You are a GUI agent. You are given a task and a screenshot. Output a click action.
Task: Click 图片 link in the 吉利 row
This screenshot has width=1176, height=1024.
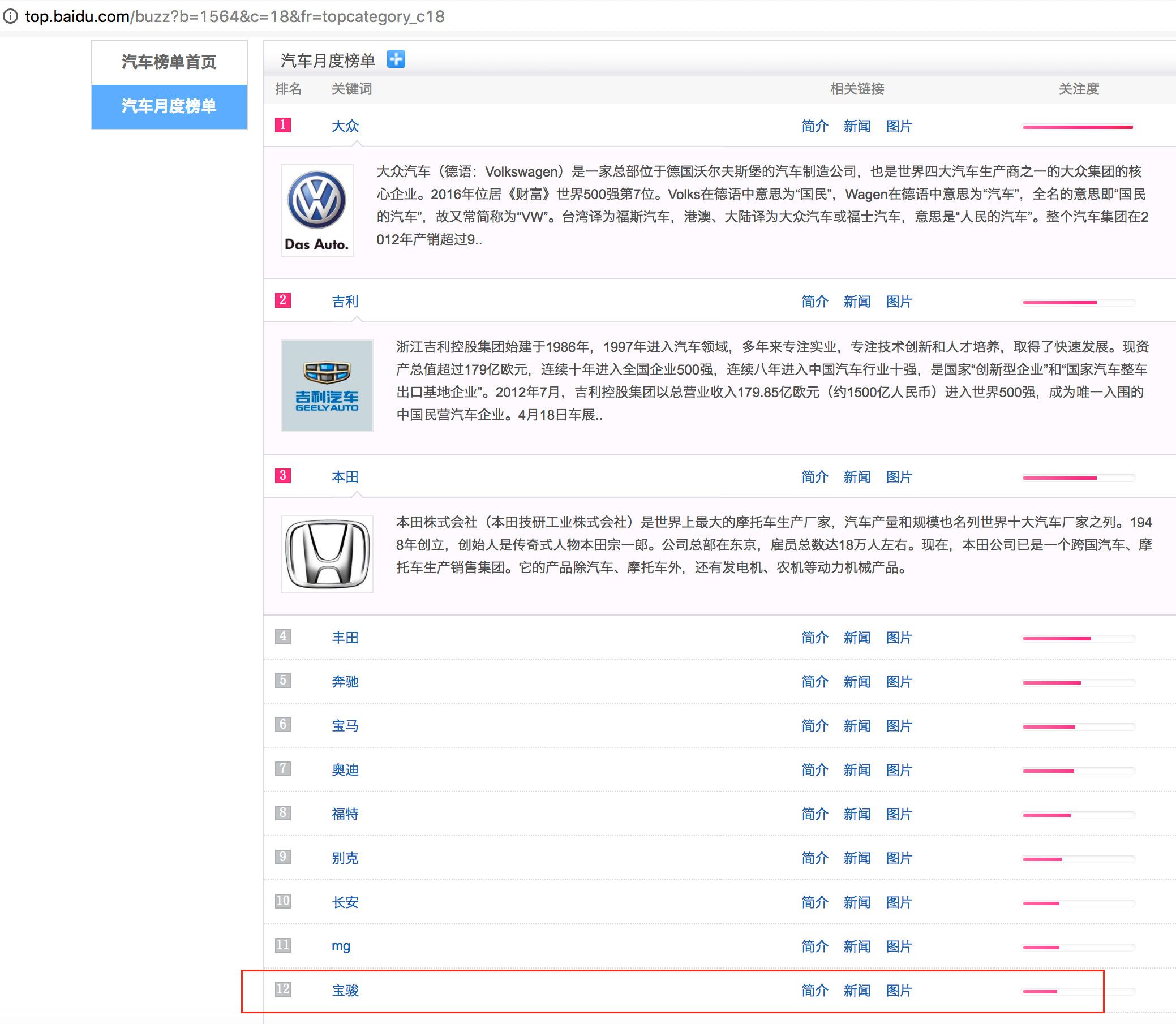899,302
